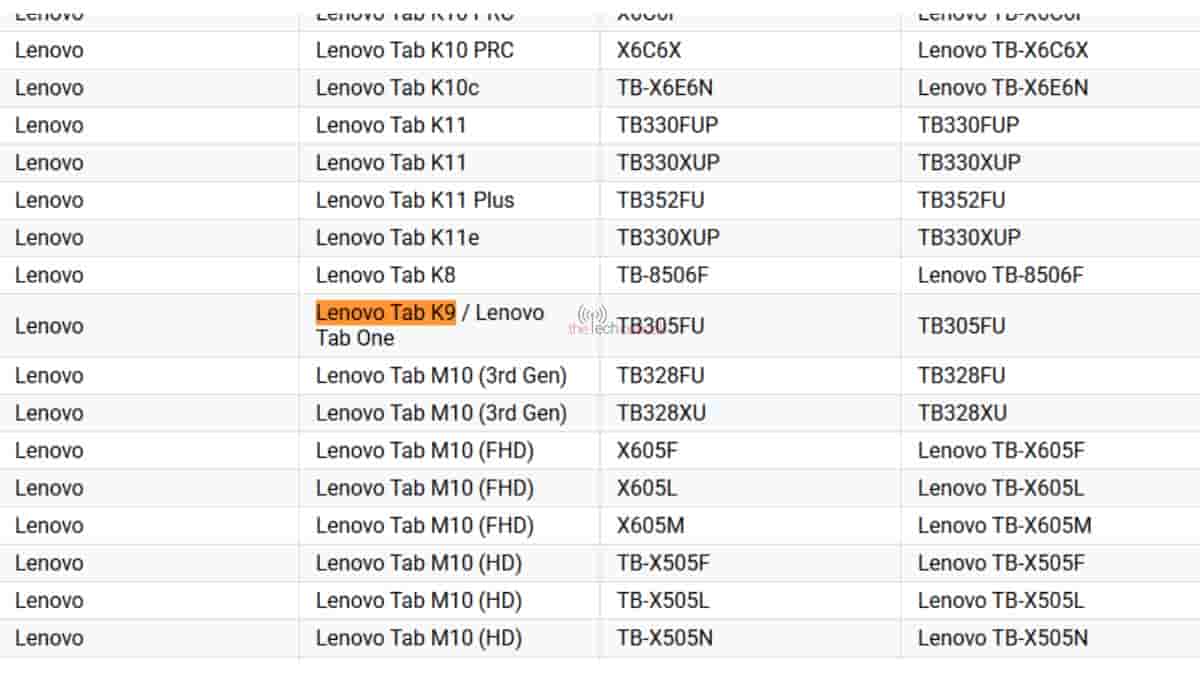Click the highlighted Lenovo Tab K9 text
The width and height of the screenshot is (1200, 675).
385,313
